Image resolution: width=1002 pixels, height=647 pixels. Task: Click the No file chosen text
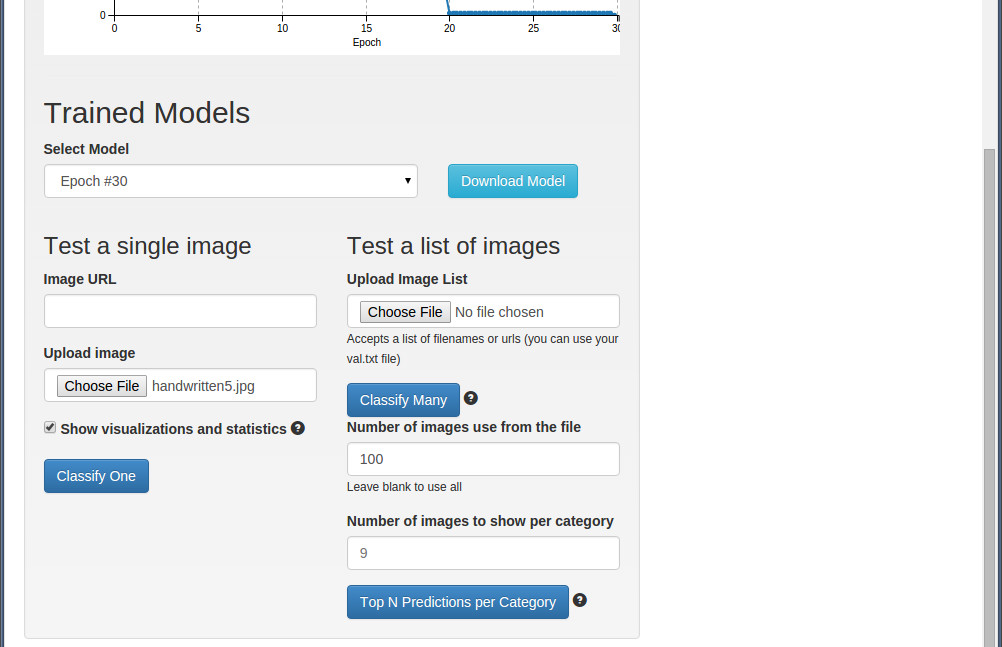click(499, 312)
